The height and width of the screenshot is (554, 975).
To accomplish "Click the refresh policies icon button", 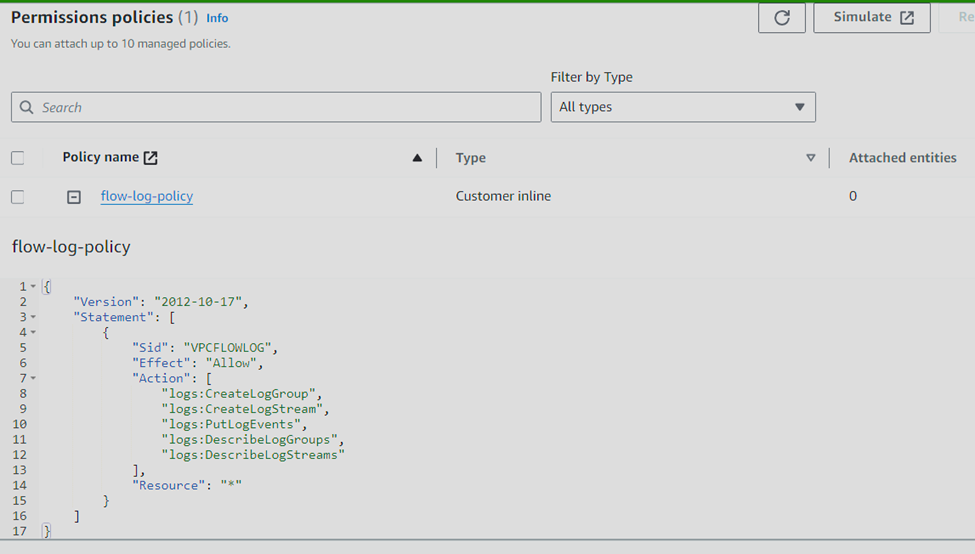I will [x=782, y=17].
